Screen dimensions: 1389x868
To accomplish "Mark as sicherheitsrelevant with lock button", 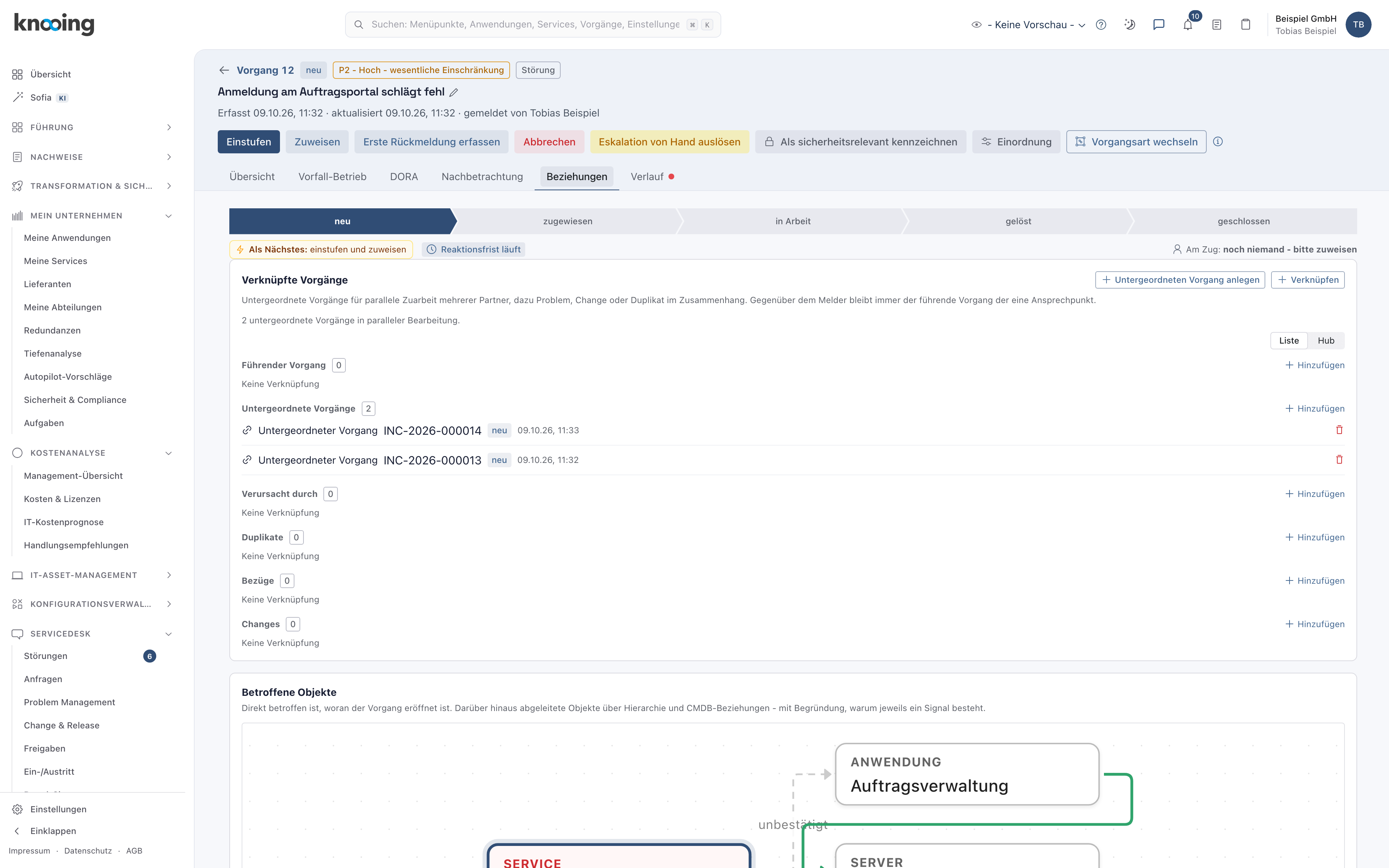I will coord(861,142).
